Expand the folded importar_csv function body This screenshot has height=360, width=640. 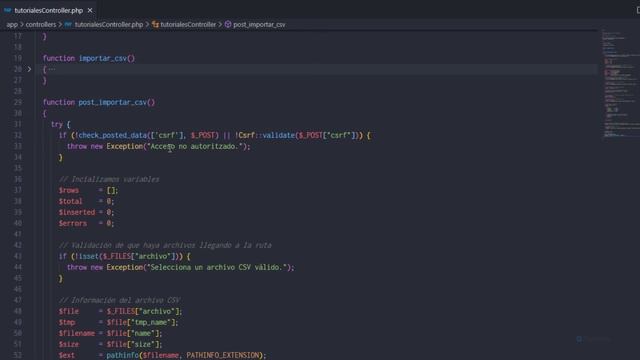[x=29, y=69]
